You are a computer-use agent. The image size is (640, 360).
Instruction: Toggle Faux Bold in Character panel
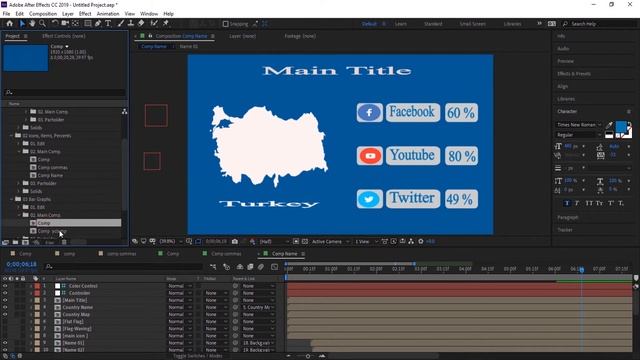click(567, 203)
